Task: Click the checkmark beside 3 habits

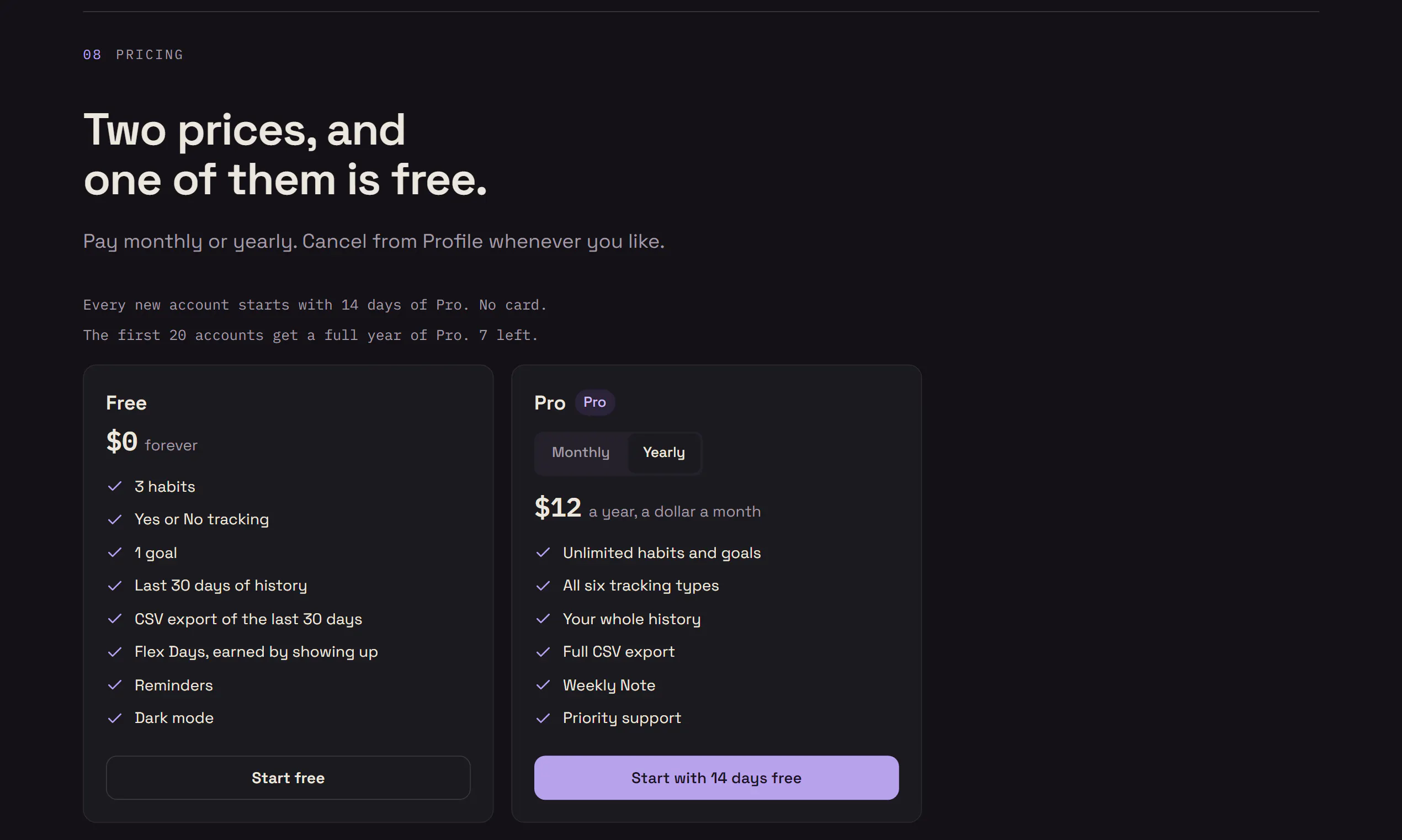Action: [115, 486]
